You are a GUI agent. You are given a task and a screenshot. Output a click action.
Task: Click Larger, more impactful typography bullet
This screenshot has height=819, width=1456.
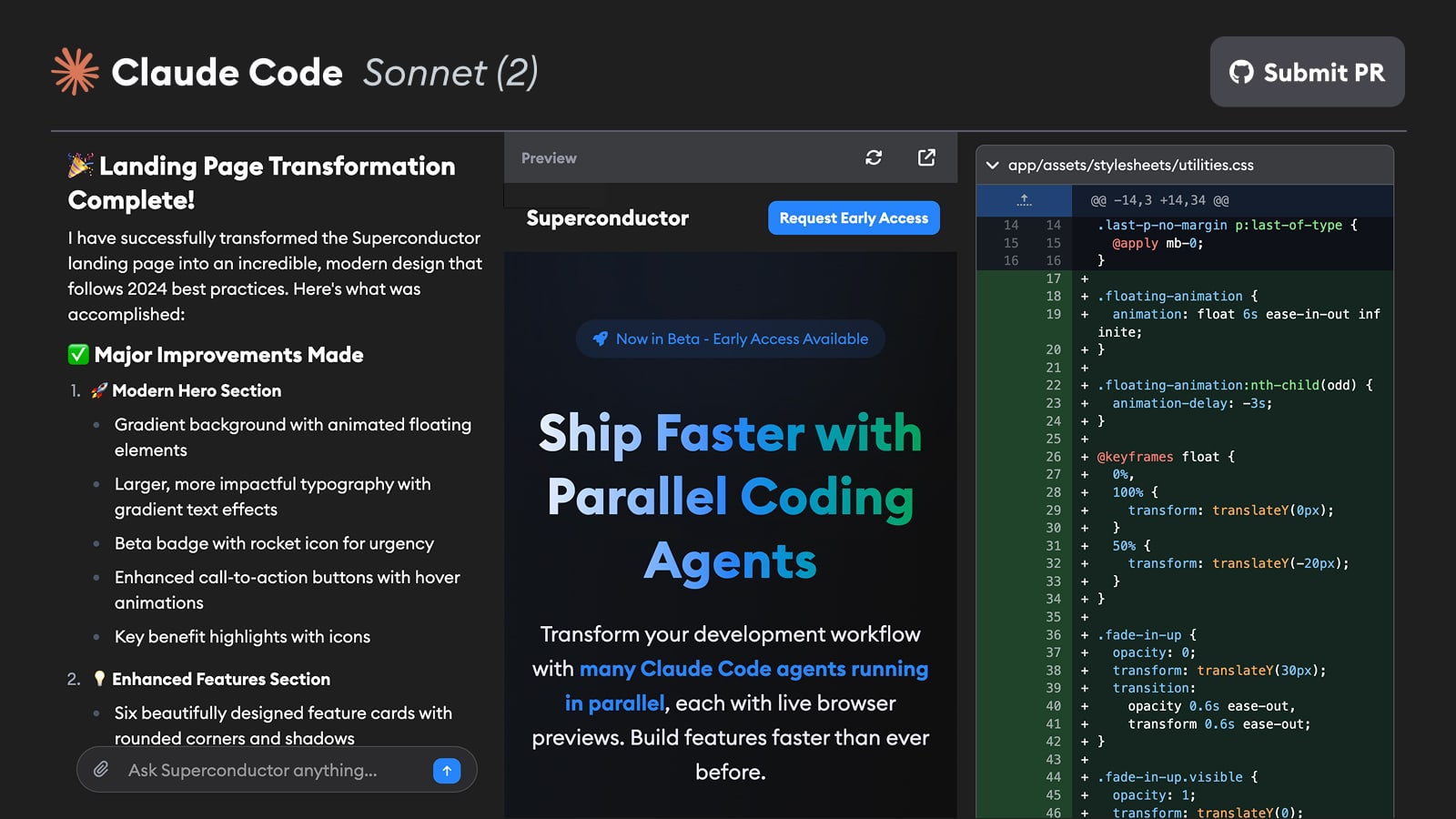tap(273, 497)
